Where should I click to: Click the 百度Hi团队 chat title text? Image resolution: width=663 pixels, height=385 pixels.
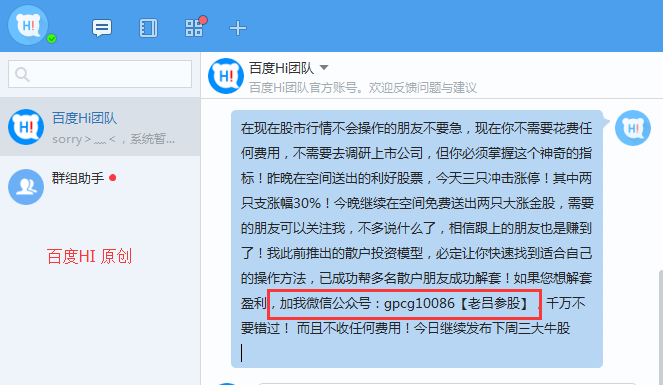[281, 68]
